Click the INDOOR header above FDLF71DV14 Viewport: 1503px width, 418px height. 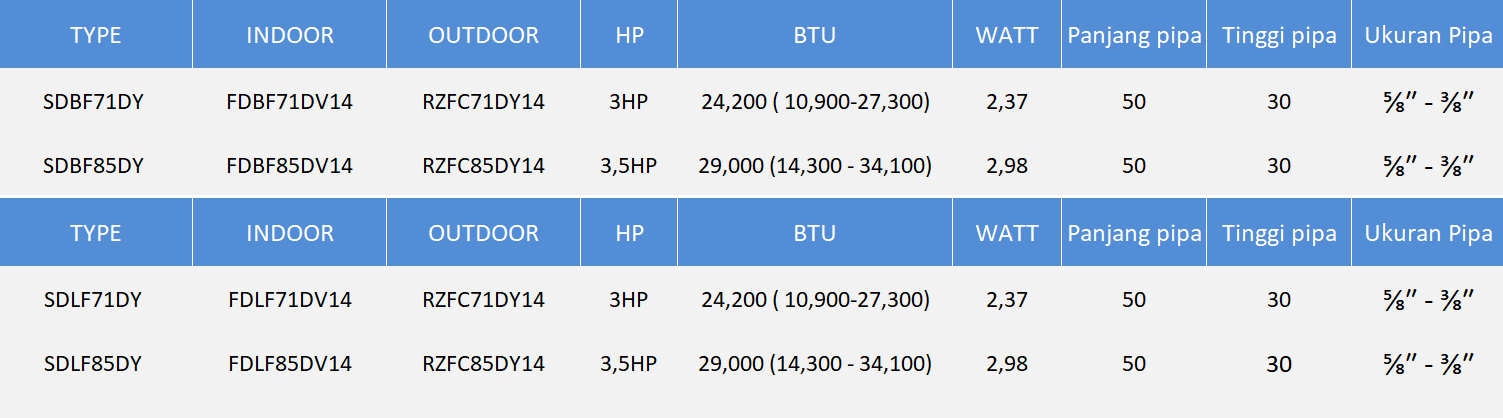tap(290, 233)
